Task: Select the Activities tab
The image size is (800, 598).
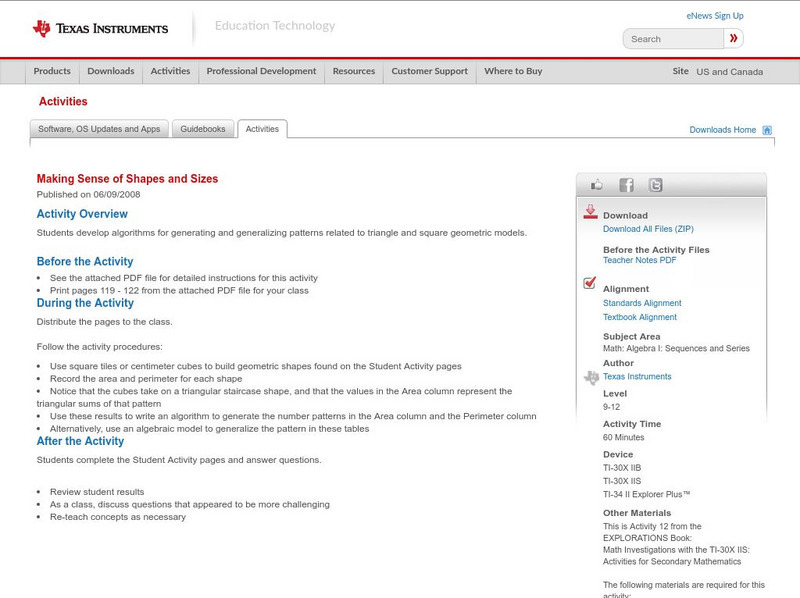Action: click(x=262, y=129)
